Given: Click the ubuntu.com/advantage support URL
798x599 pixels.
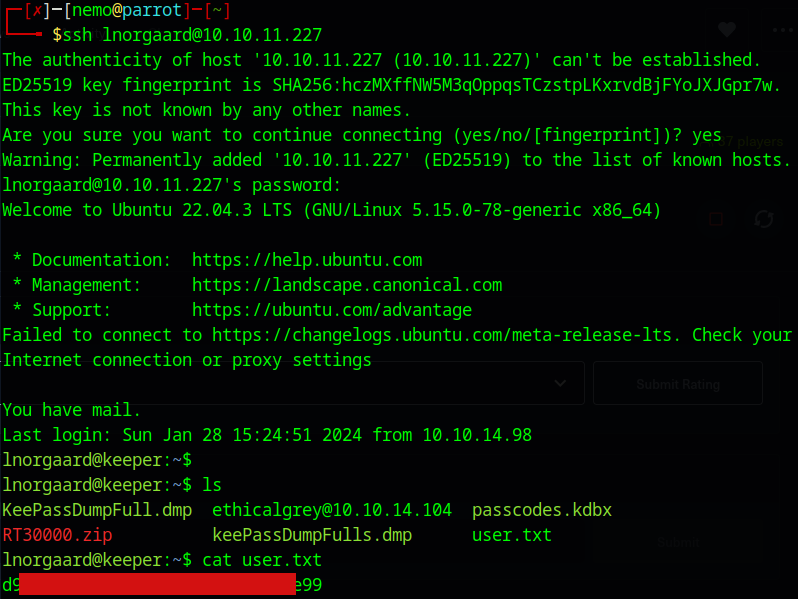Looking at the screenshot, I should point(332,310).
